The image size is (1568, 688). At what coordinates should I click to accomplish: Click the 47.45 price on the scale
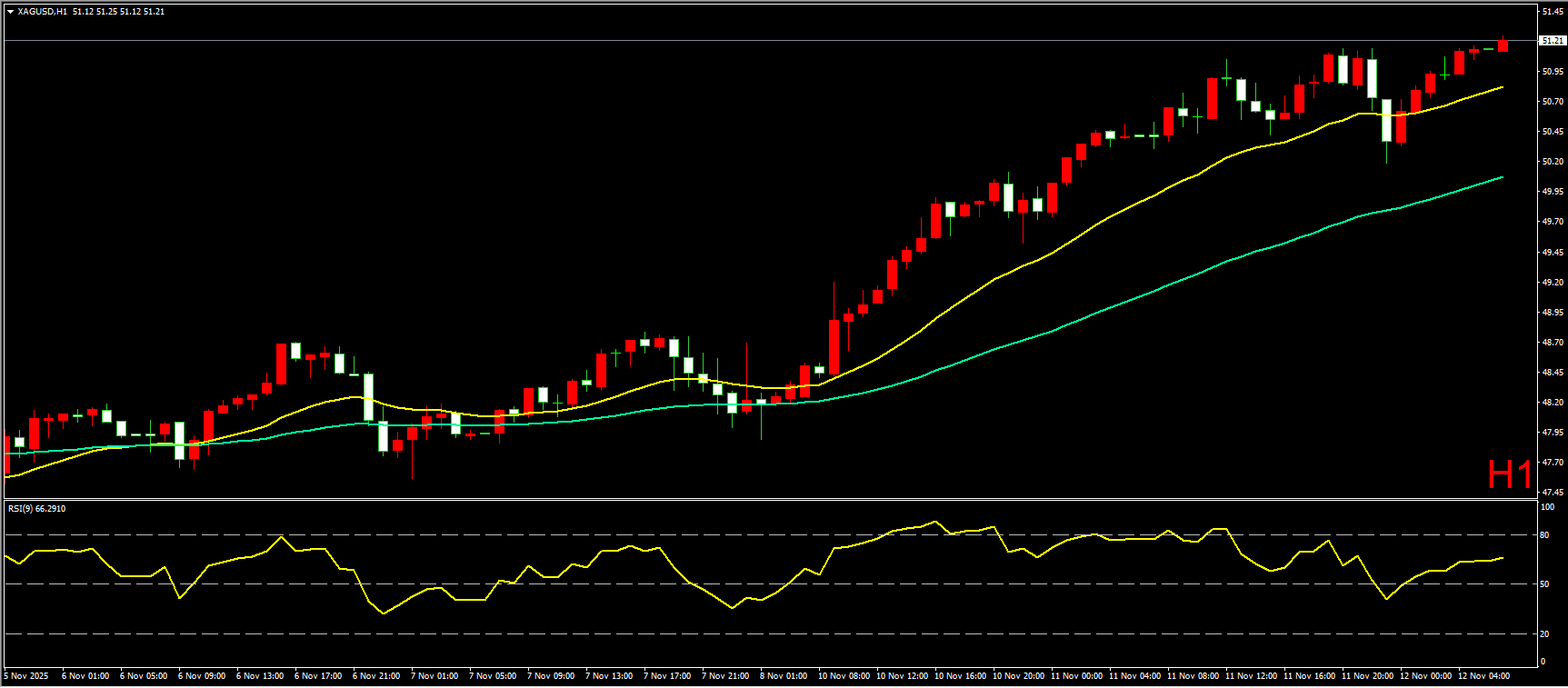[1552, 493]
